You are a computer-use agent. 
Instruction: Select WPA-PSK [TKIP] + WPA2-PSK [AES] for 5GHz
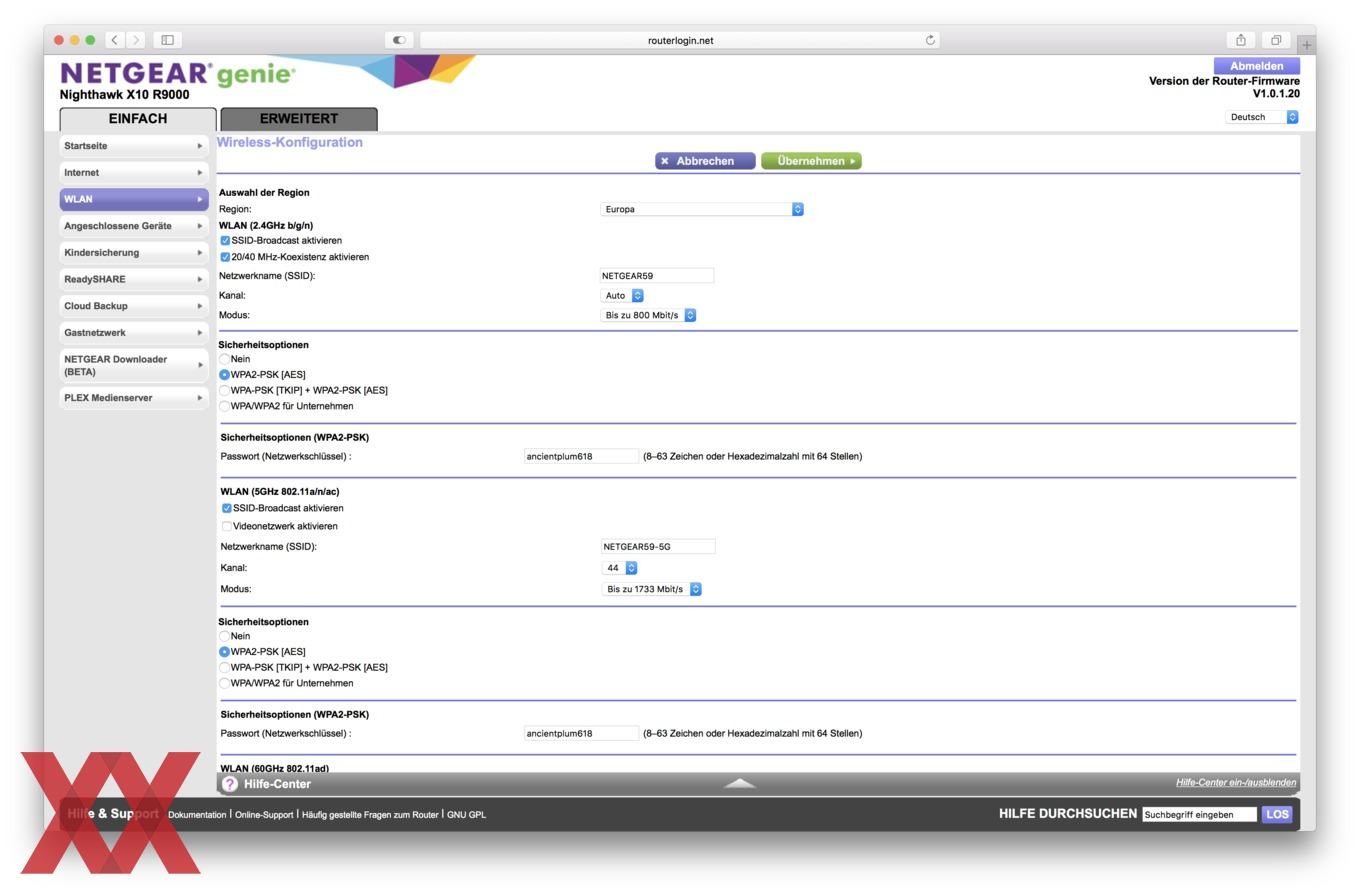pos(224,667)
